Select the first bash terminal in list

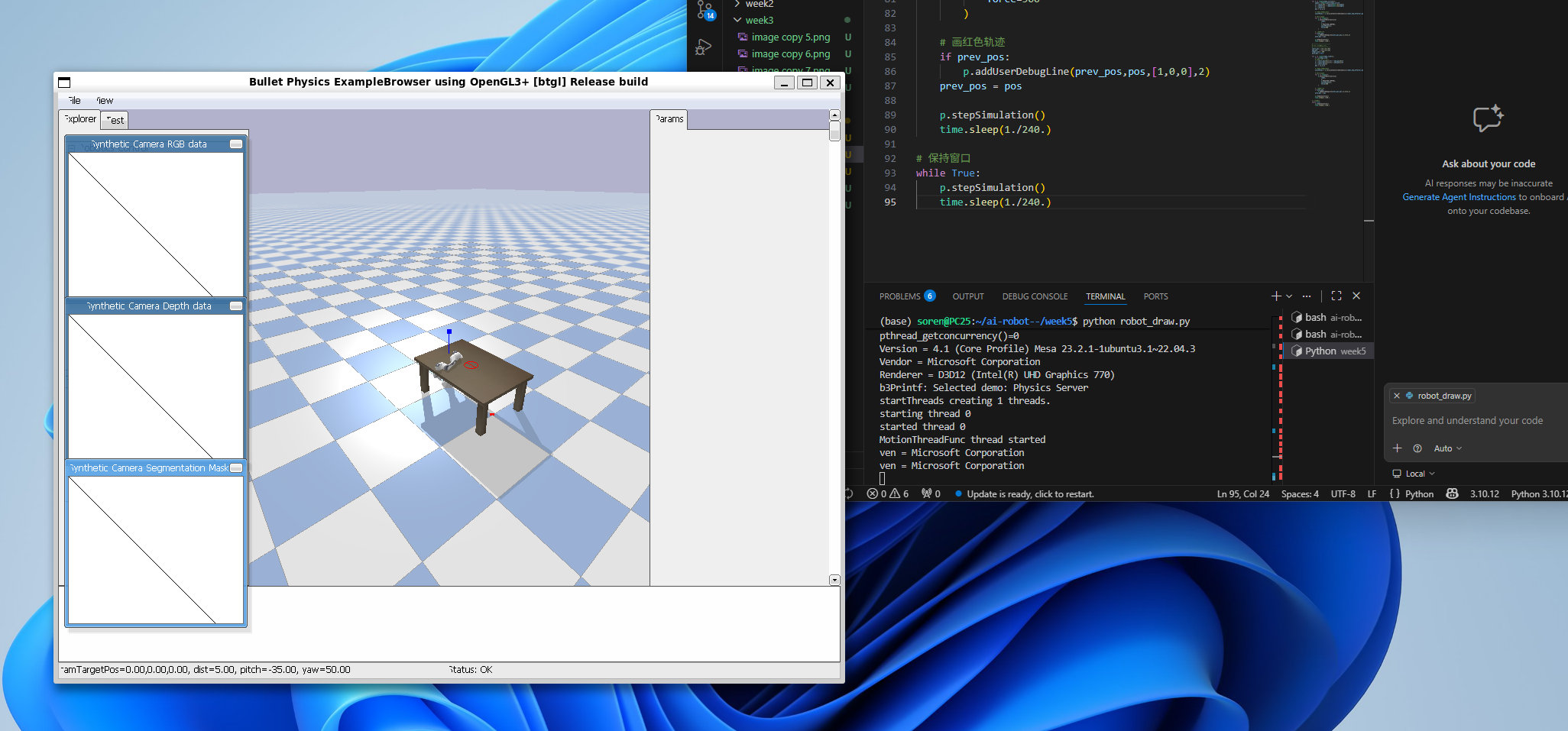[x=1327, y=318]
